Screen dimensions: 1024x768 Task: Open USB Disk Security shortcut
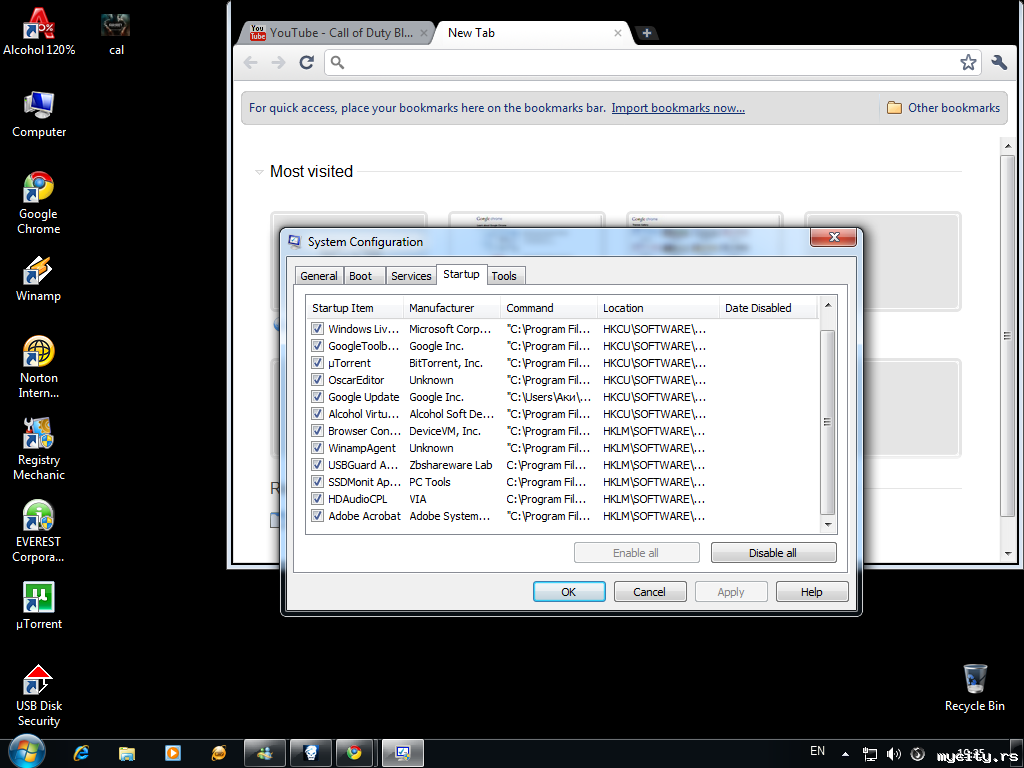(x=39, y=696)
